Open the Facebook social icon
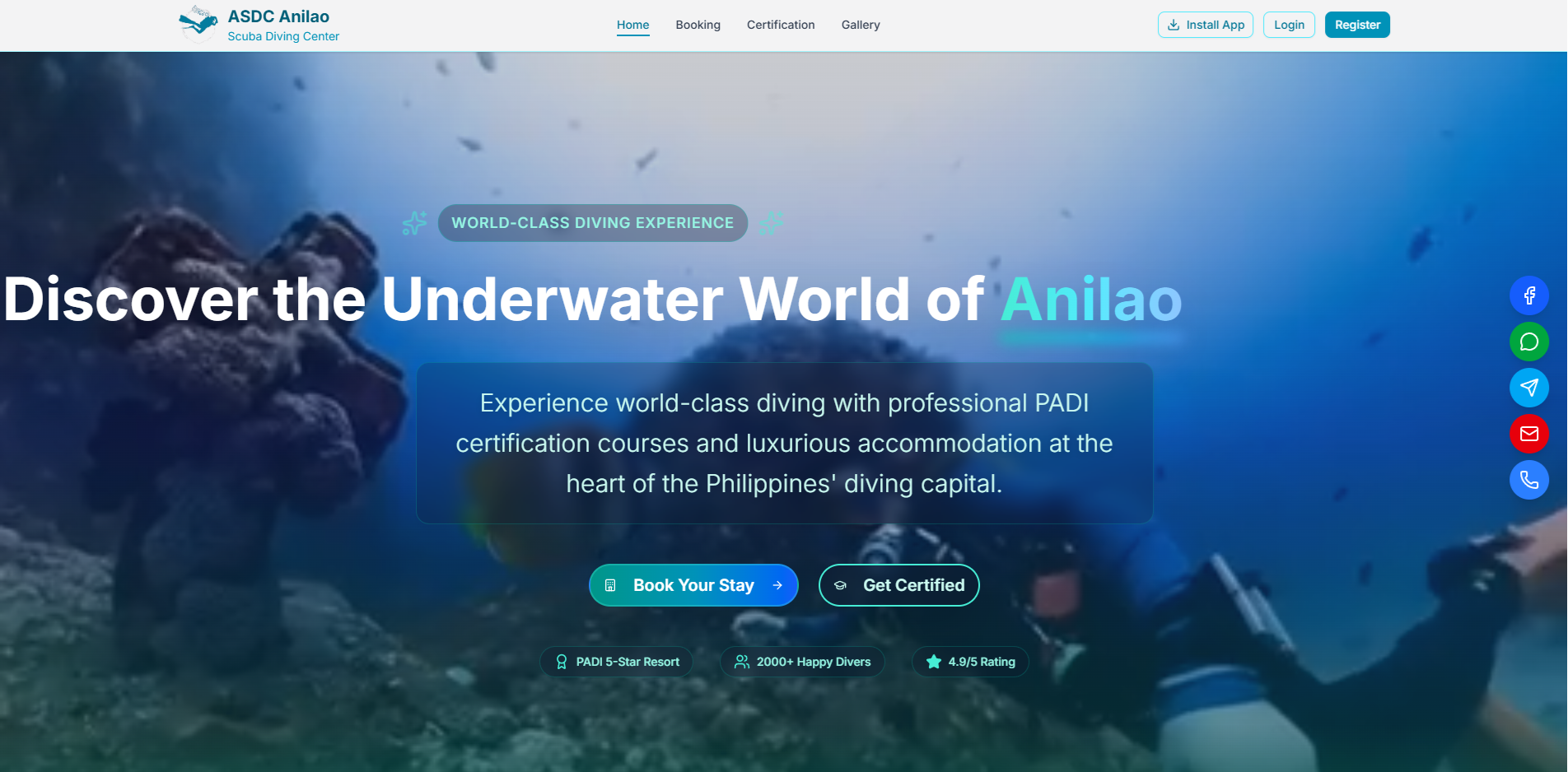This screenshot has height=772, width=1568. (1529, 295)
